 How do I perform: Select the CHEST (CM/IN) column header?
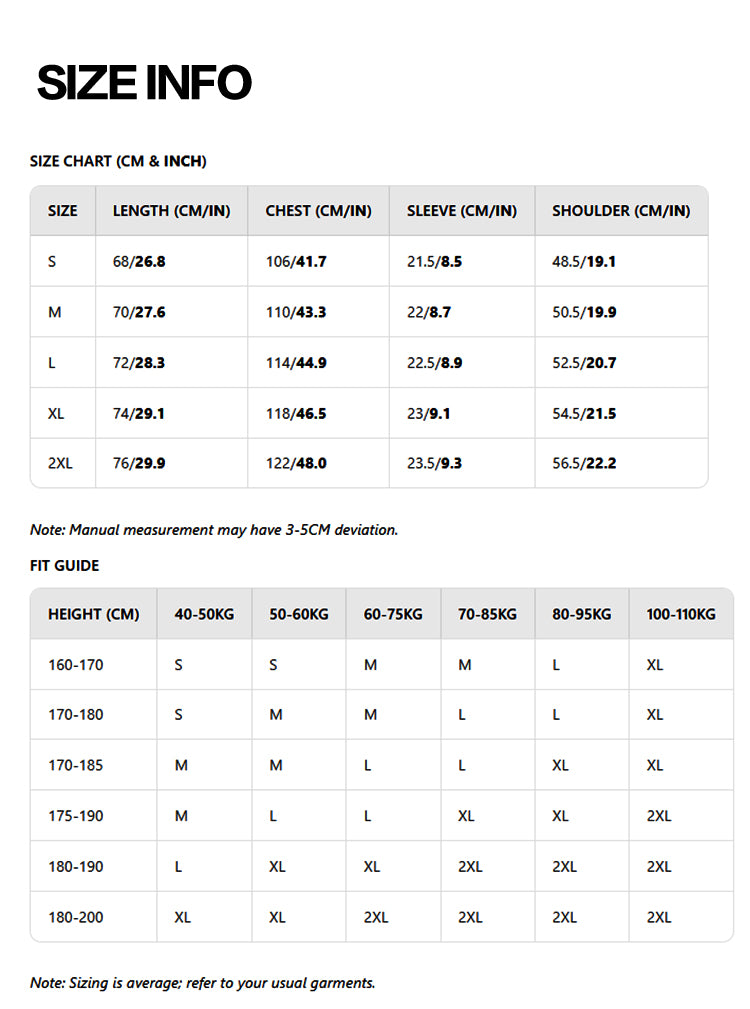318,211
